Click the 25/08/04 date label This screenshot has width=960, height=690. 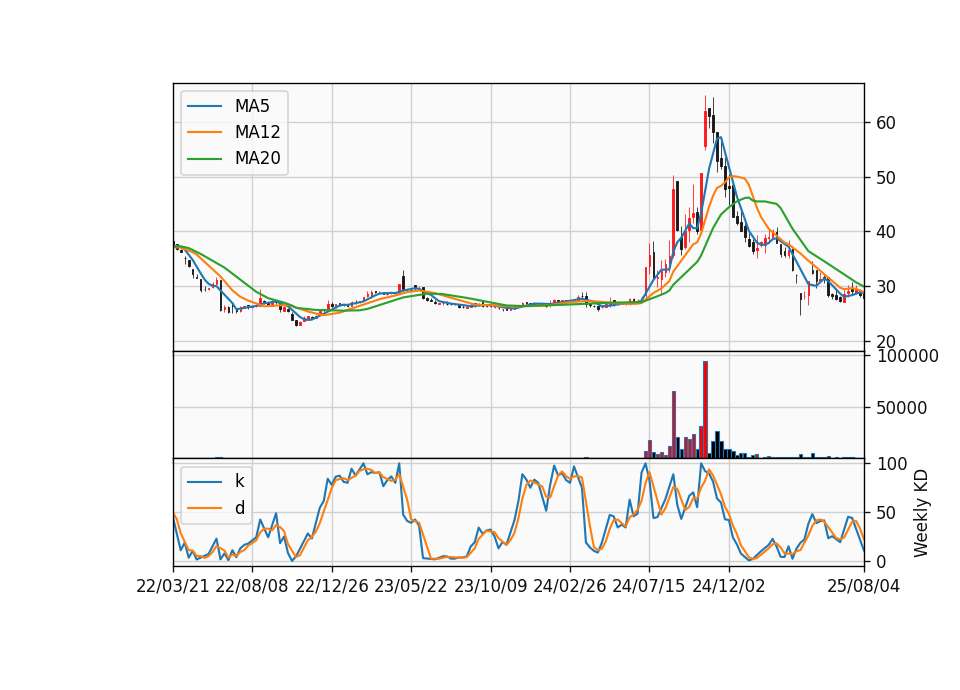[864, 586]
